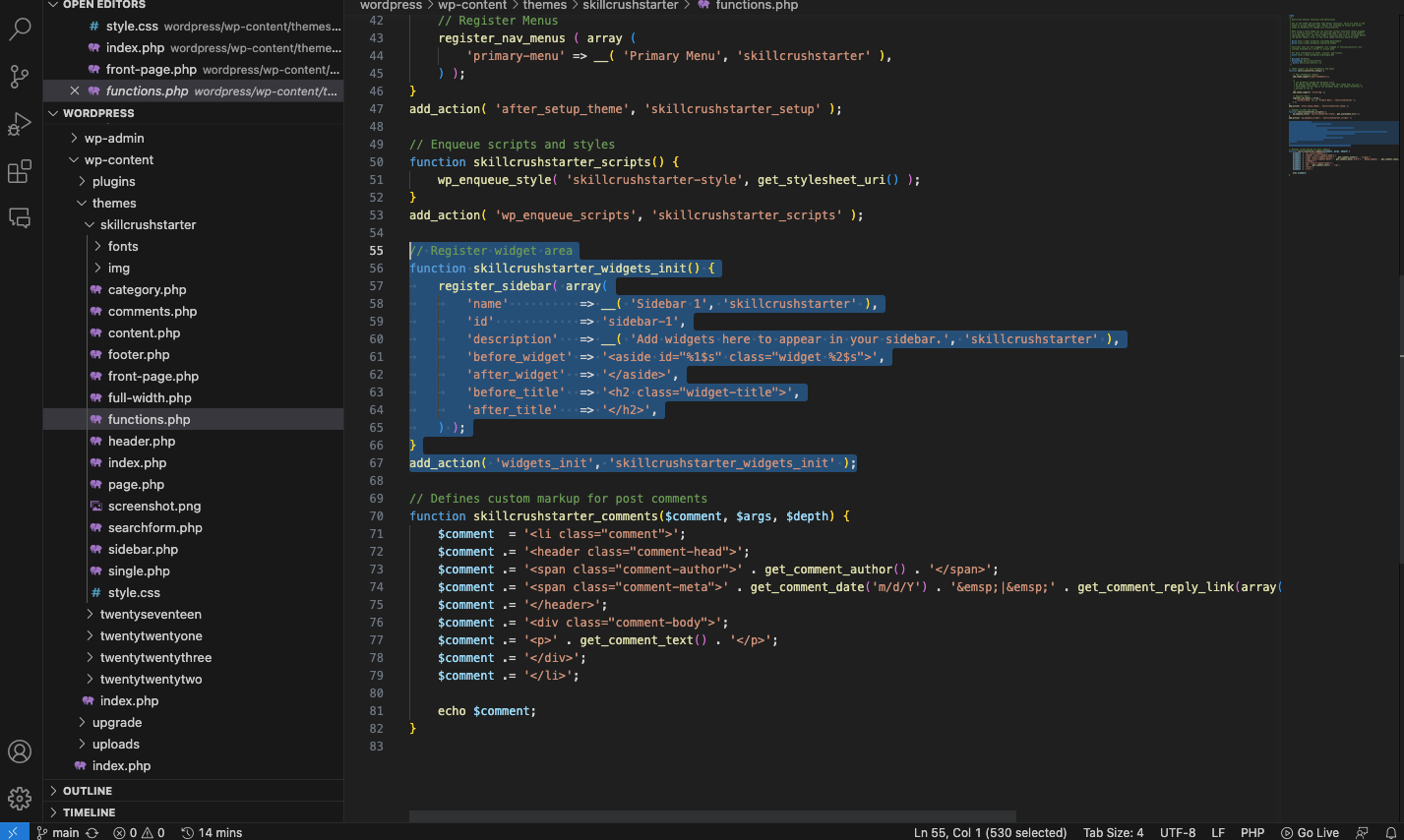Change UTF-8 file encoding

[x=1178, y=832]
